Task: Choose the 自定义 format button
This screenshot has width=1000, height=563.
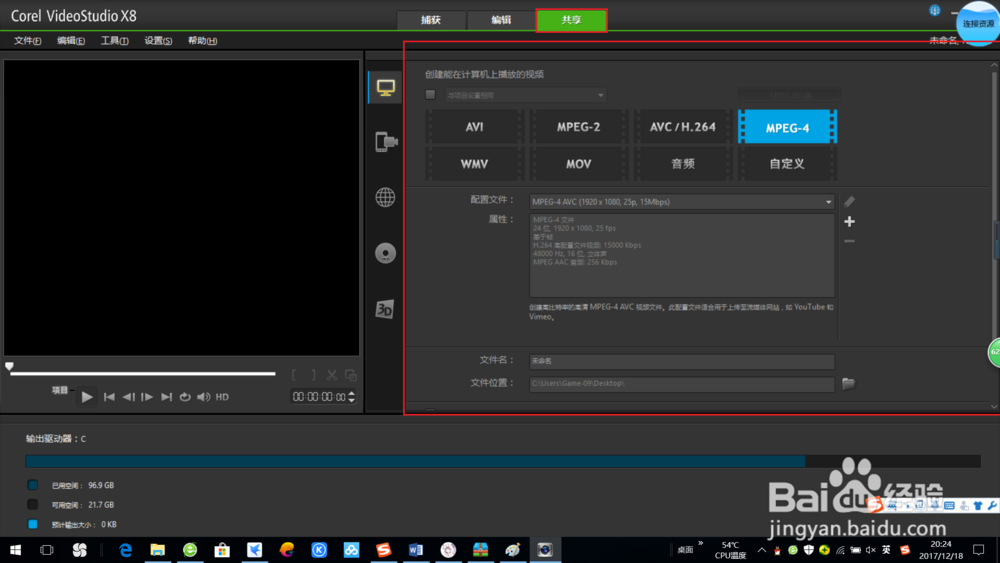Action: click(x=787, y=164)
